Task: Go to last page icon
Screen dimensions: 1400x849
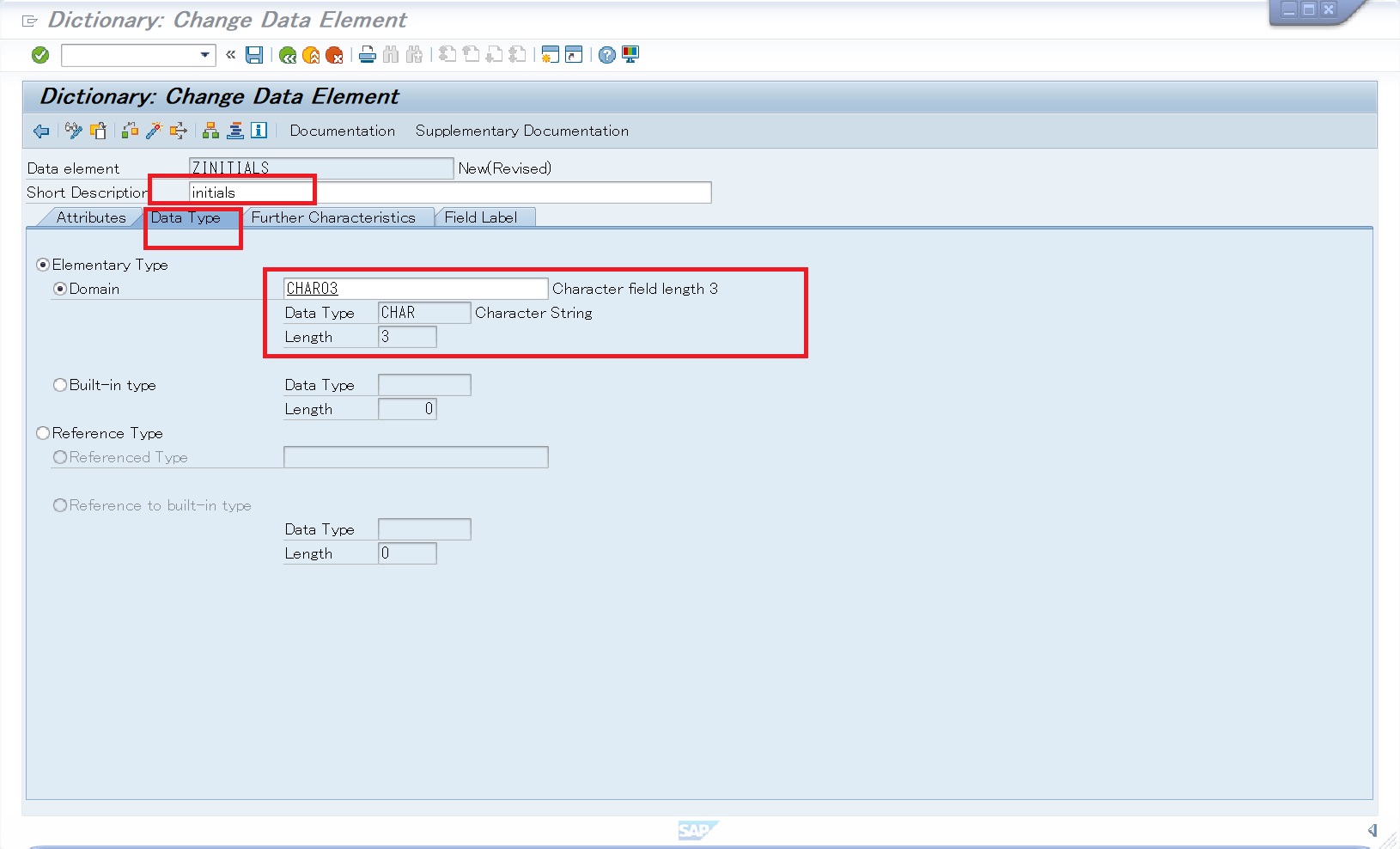Action: (x=517, y=55)
